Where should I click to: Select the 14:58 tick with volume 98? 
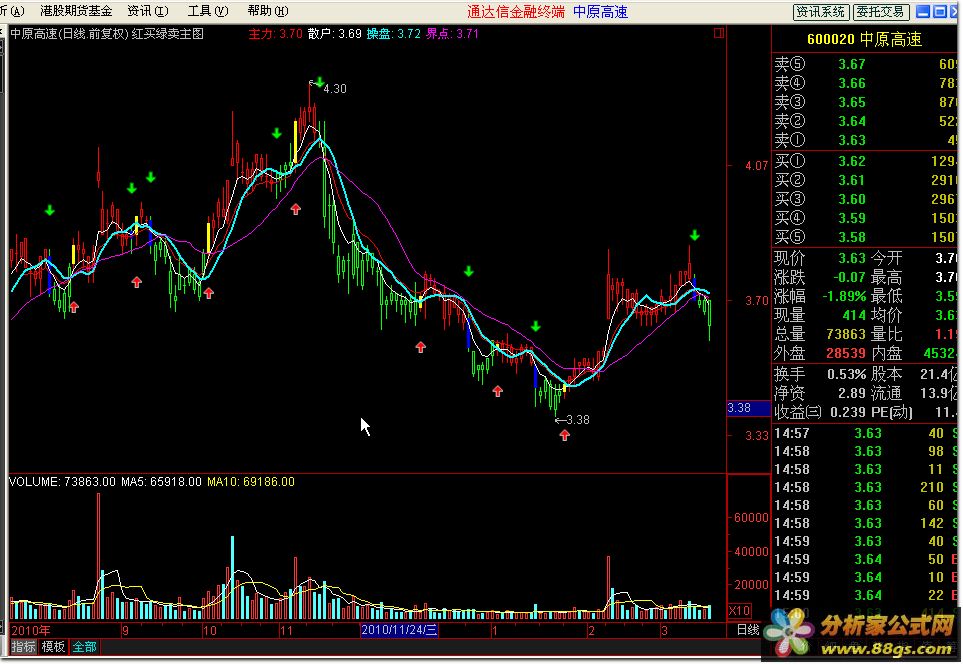(865, 451)
